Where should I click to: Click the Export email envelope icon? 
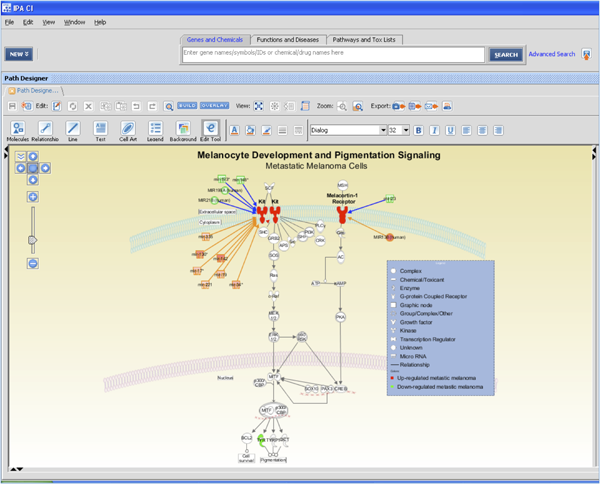[431, 106]
